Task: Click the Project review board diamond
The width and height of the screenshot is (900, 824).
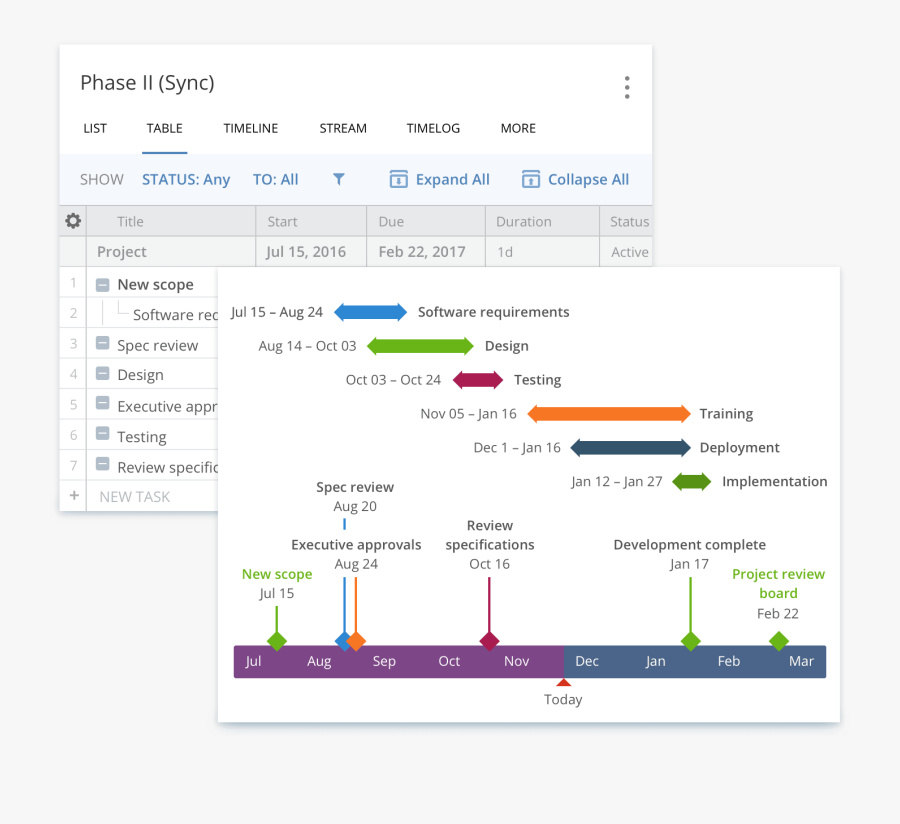Action: point(779,641)
